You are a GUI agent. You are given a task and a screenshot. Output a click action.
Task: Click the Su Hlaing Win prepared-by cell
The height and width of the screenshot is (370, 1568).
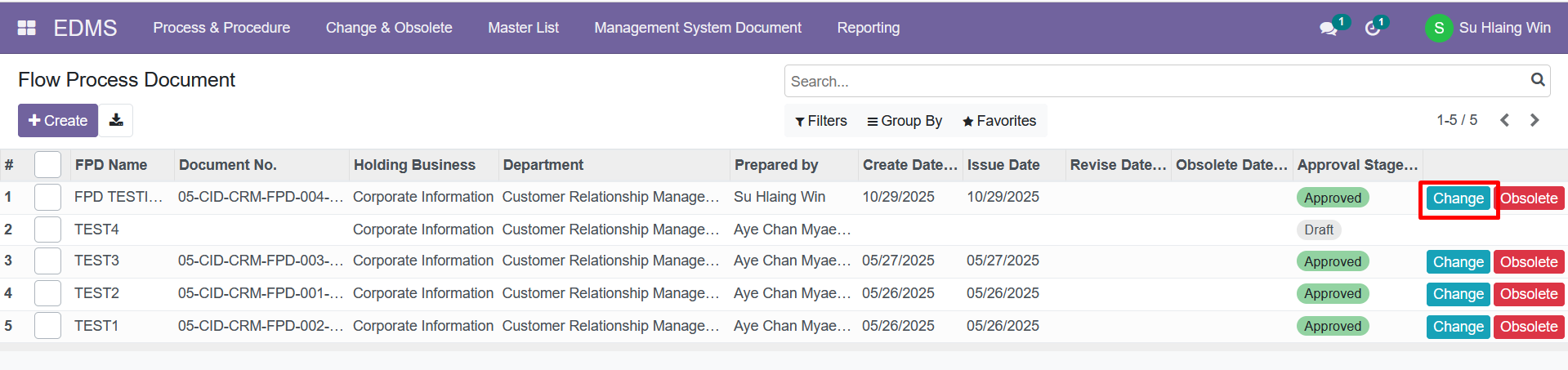point(780,197)
